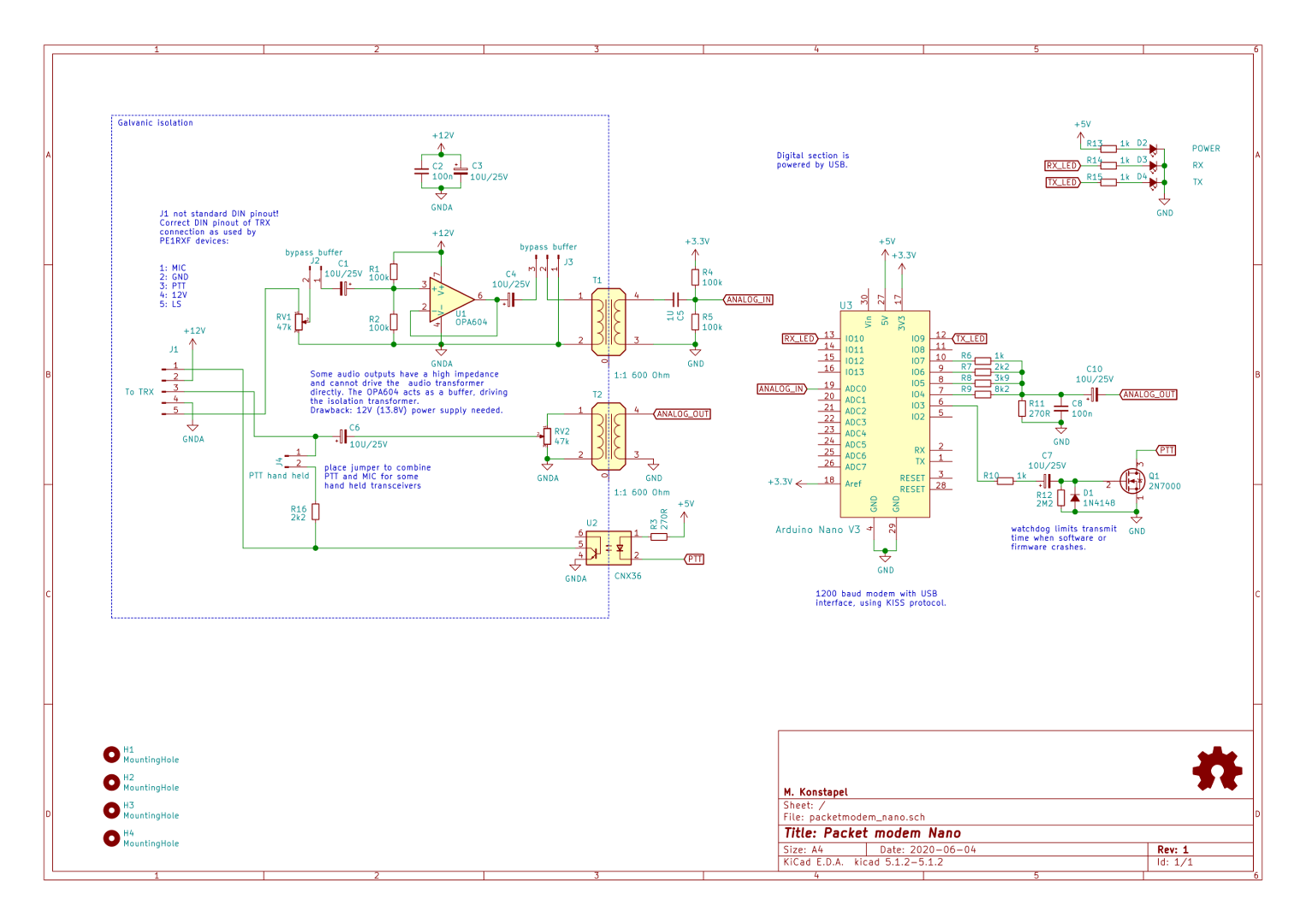
Task: Click the 'Arduino Nano V3' value text
Action: (x=817, y=530)
